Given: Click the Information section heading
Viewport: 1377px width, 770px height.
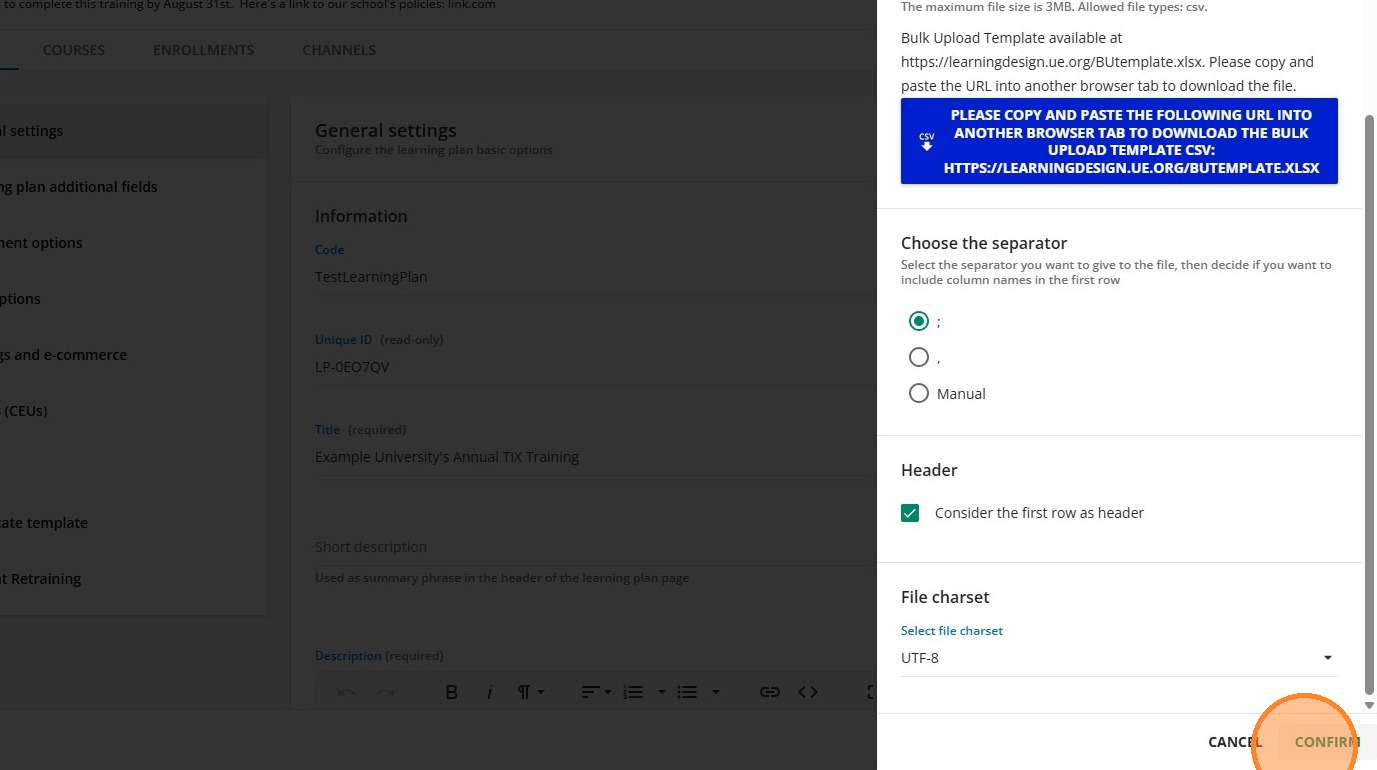Looking at the screenshot, I should (x=361, y=216).
